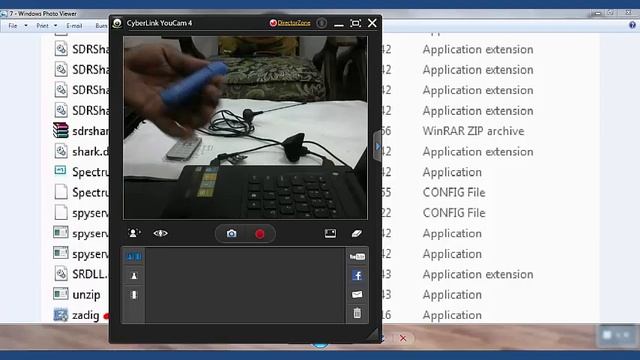Send captured media by email icon
Viewport: 640px width, 360px height.
[x=357, y=294]
